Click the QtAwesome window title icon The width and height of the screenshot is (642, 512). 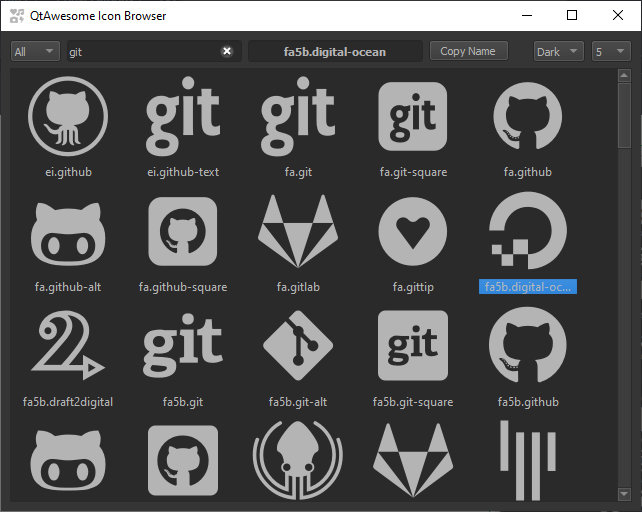[x=17, y=16]
